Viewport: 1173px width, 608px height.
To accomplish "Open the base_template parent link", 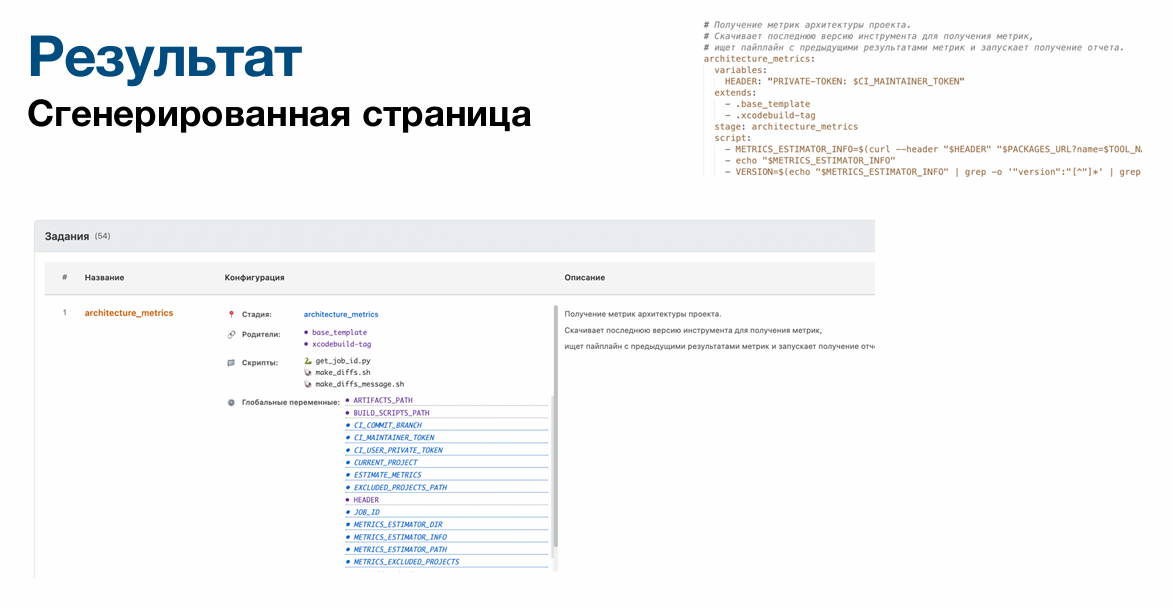I will (340, 332).
